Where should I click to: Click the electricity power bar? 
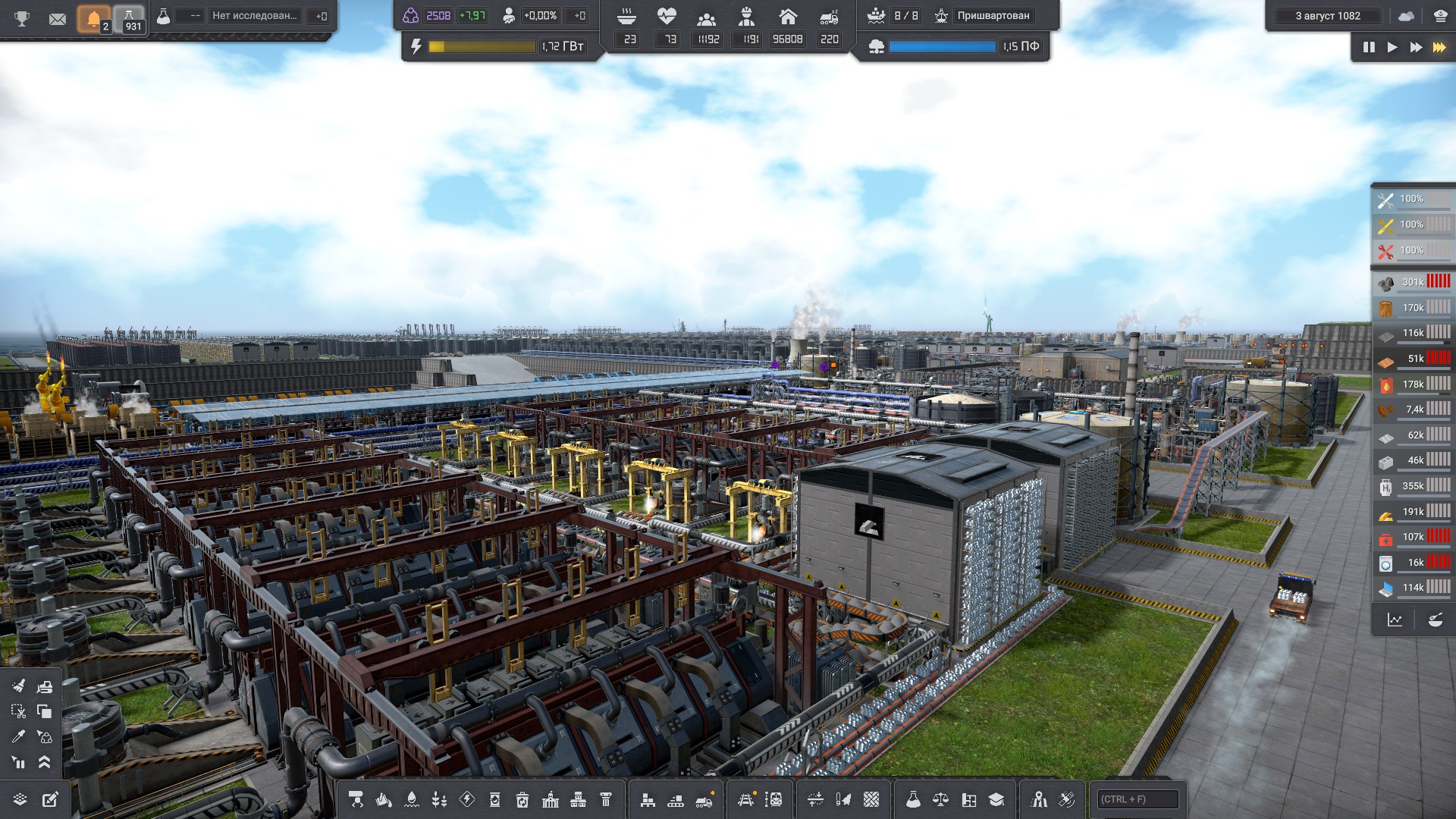coord(482,47)
